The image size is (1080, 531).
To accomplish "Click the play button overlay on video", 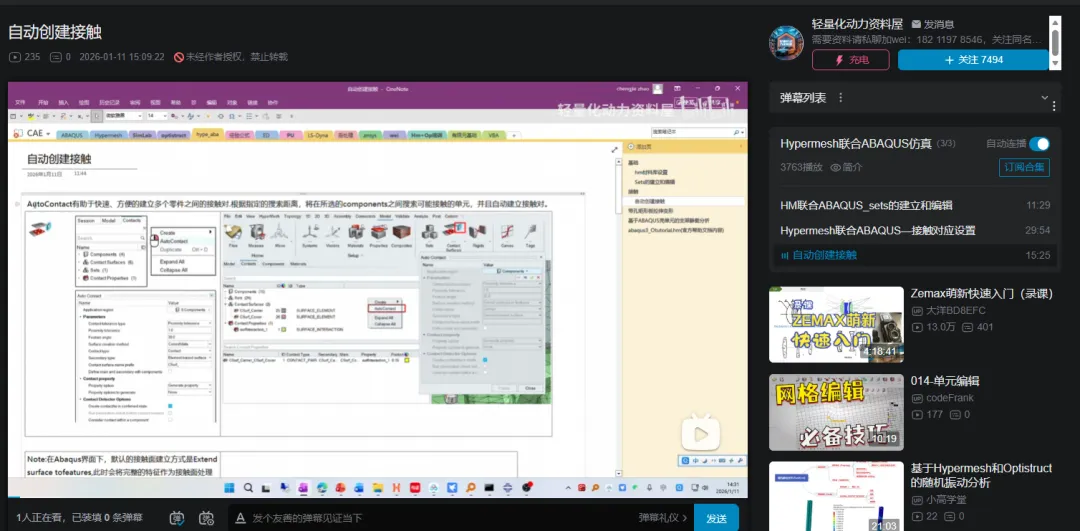I will coord(701,433).
